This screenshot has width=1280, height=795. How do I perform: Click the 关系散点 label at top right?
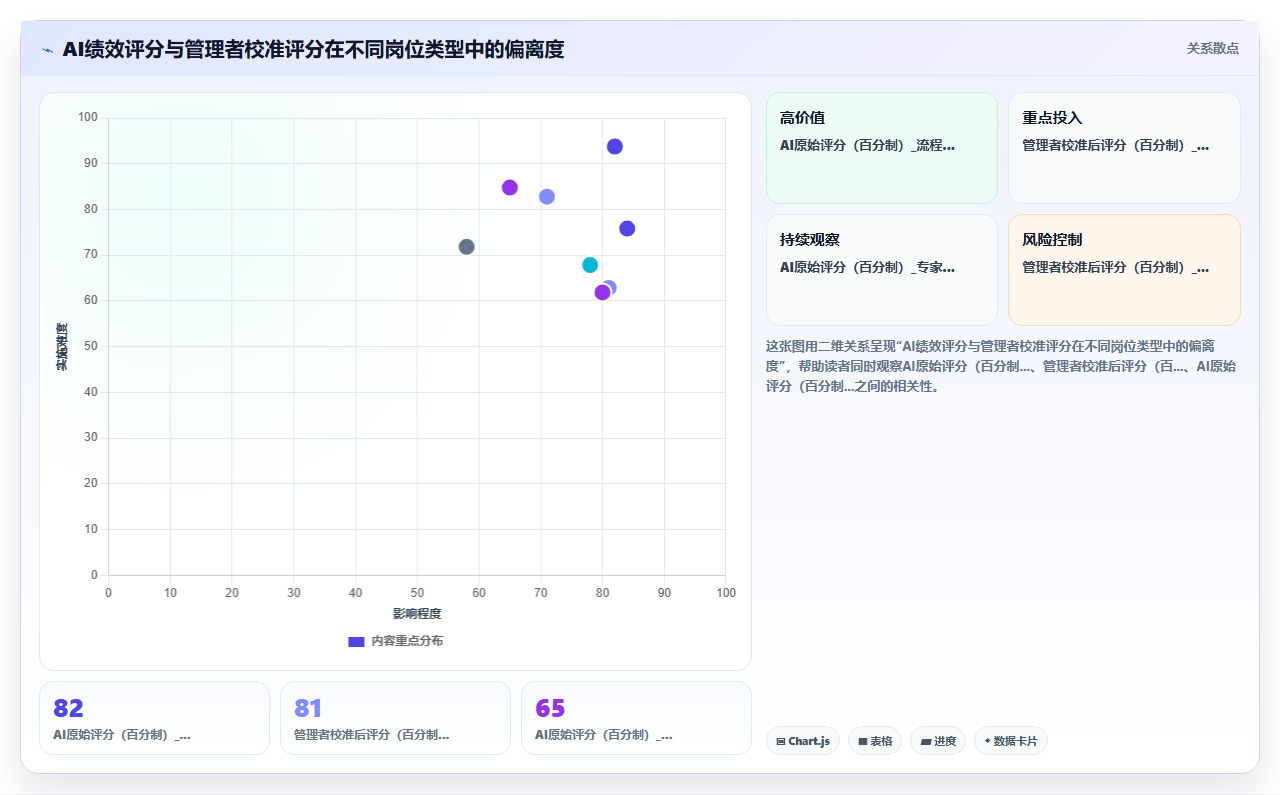pyautogui.click(x=1213, y=48)
